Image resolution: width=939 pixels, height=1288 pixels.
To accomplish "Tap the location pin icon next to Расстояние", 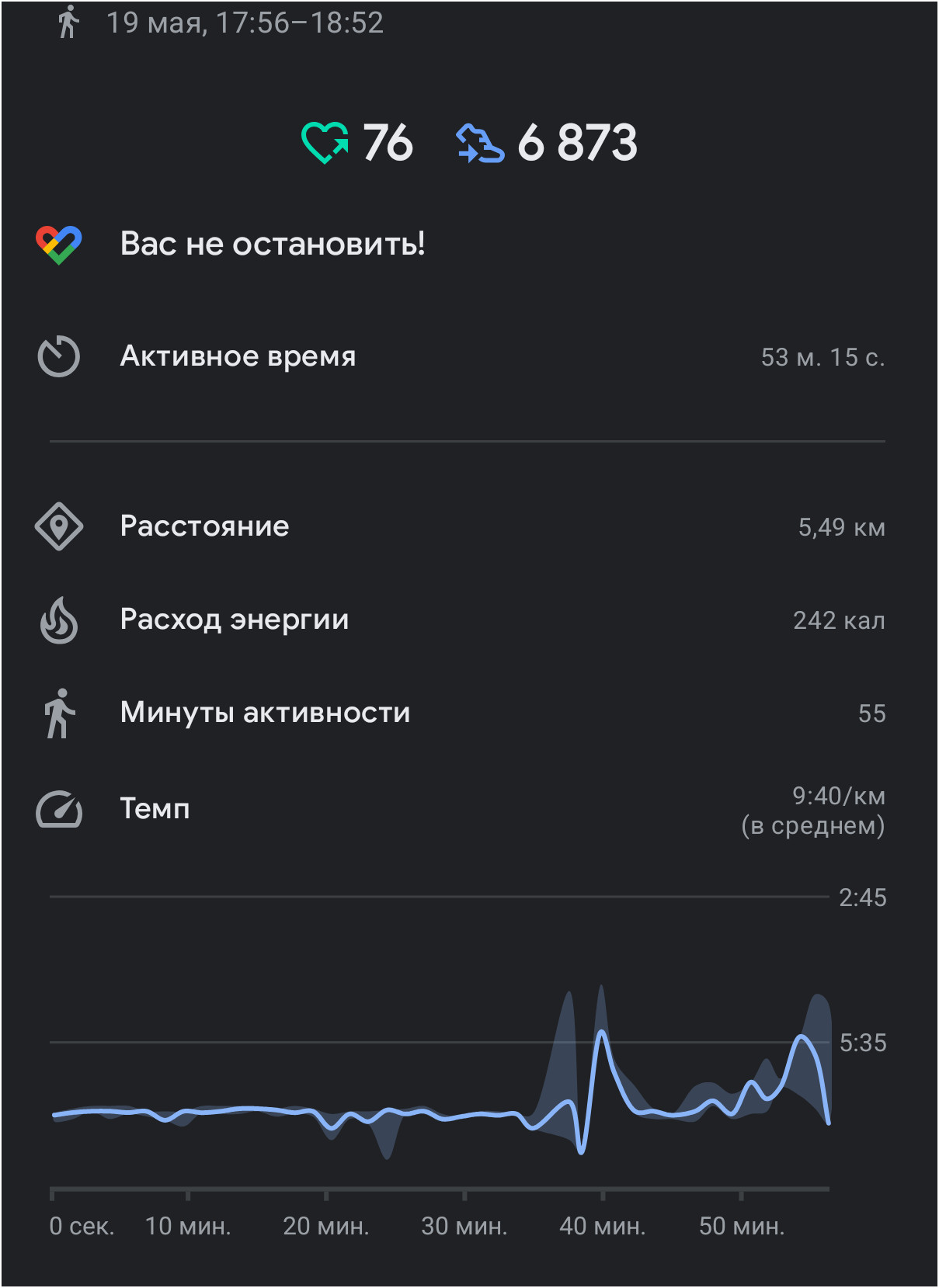I will point(59,527).
